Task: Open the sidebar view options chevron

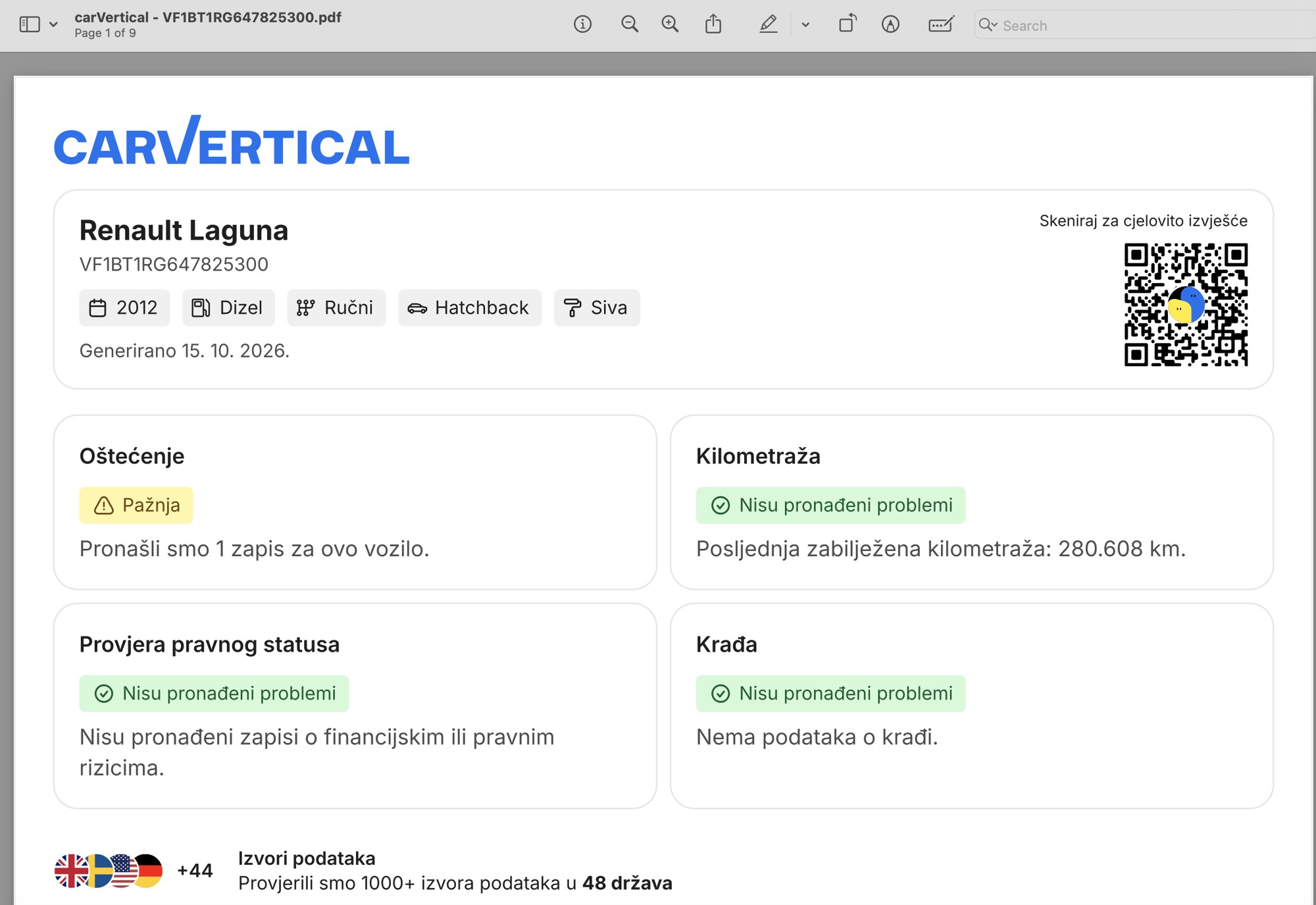Action: tap(54, 25)
